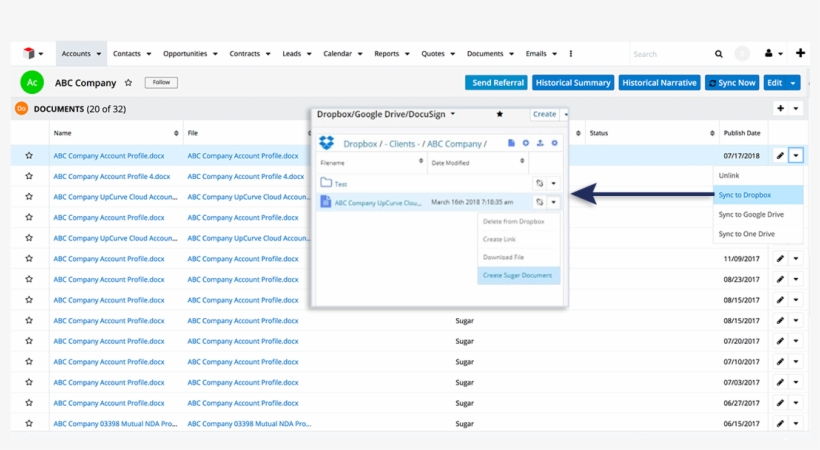This screenshot has height=450, width=820.
Task: Select Sync to Dropbox menu option
Action: click(758, 195)
